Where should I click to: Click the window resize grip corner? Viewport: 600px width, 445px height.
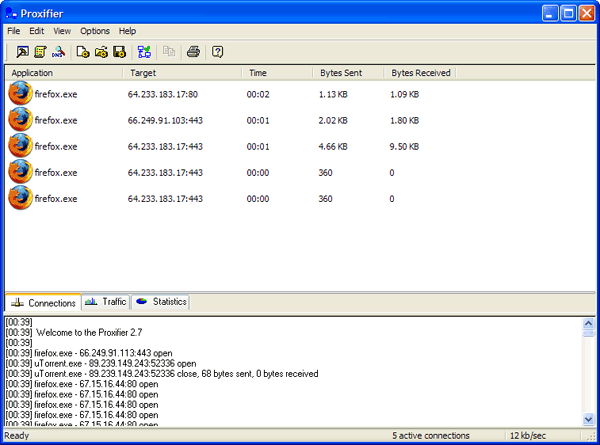(x=591, y=436)
